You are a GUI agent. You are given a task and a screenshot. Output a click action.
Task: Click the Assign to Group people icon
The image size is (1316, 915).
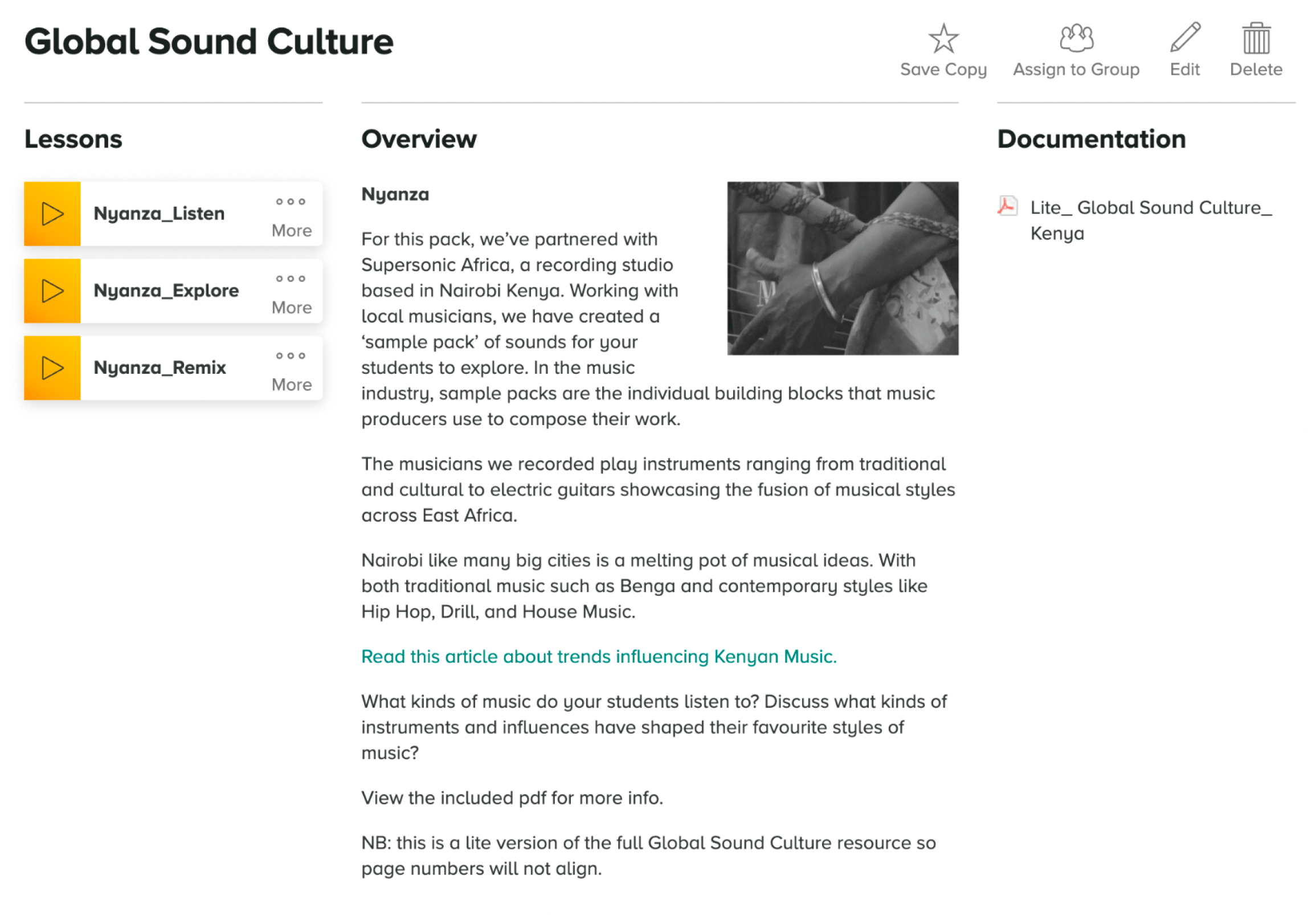(x=1076, y=38)
